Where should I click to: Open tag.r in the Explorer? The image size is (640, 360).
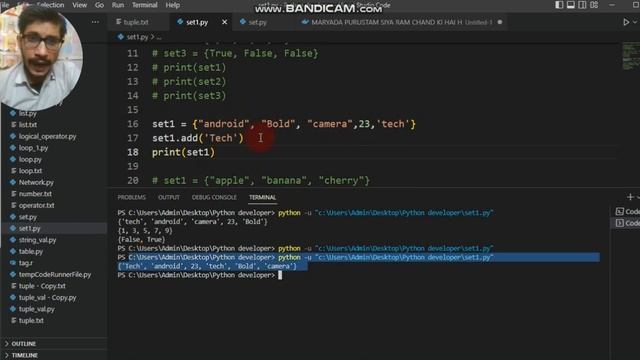[x=25, y=263]
